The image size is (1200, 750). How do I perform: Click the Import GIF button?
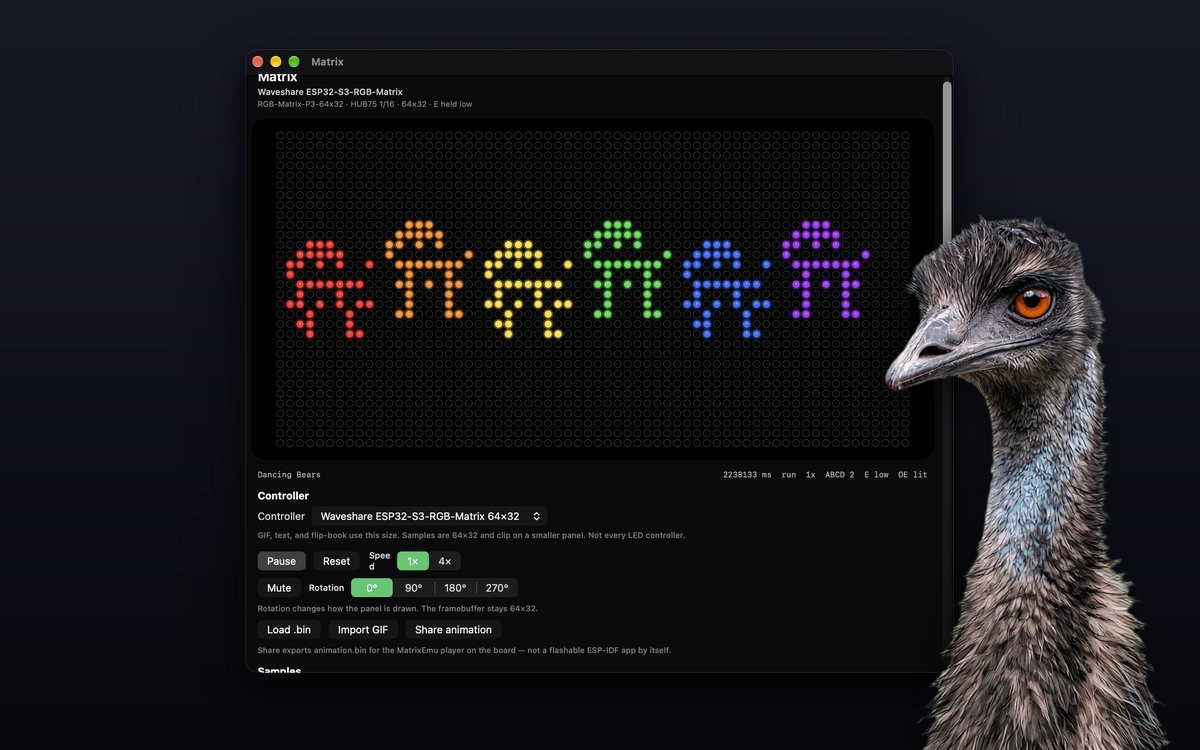coord(363,630)
